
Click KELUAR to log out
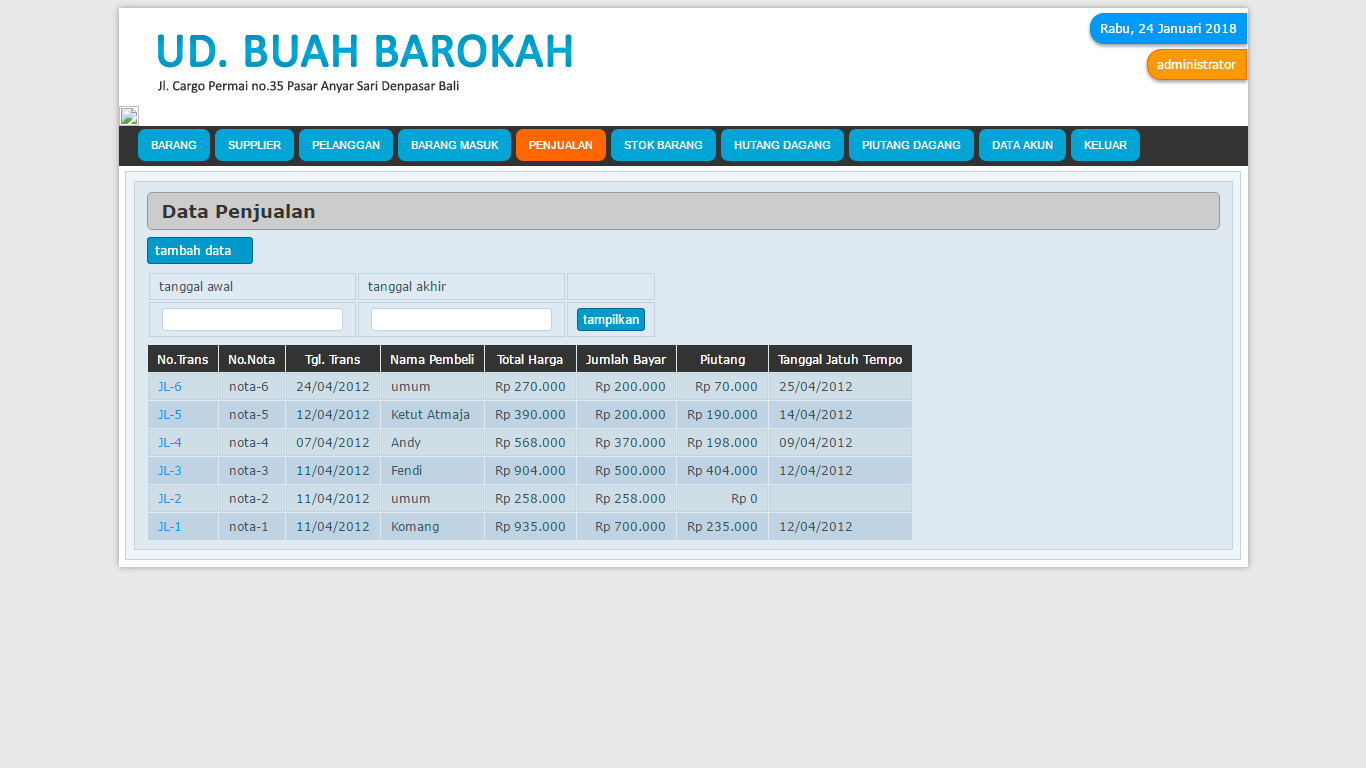click(1105, 145)
